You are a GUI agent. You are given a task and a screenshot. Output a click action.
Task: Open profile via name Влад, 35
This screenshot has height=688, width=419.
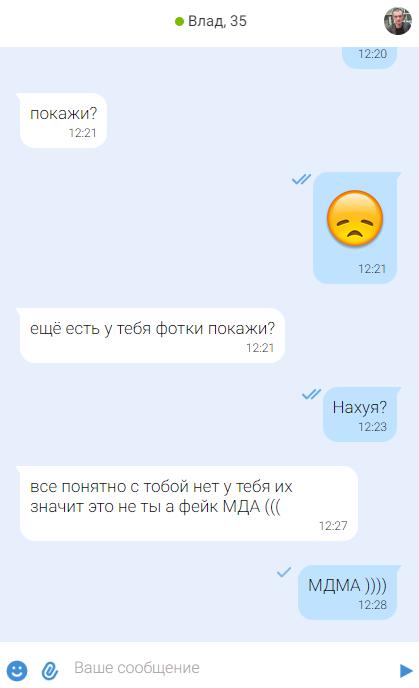click(x=217, y=21)
